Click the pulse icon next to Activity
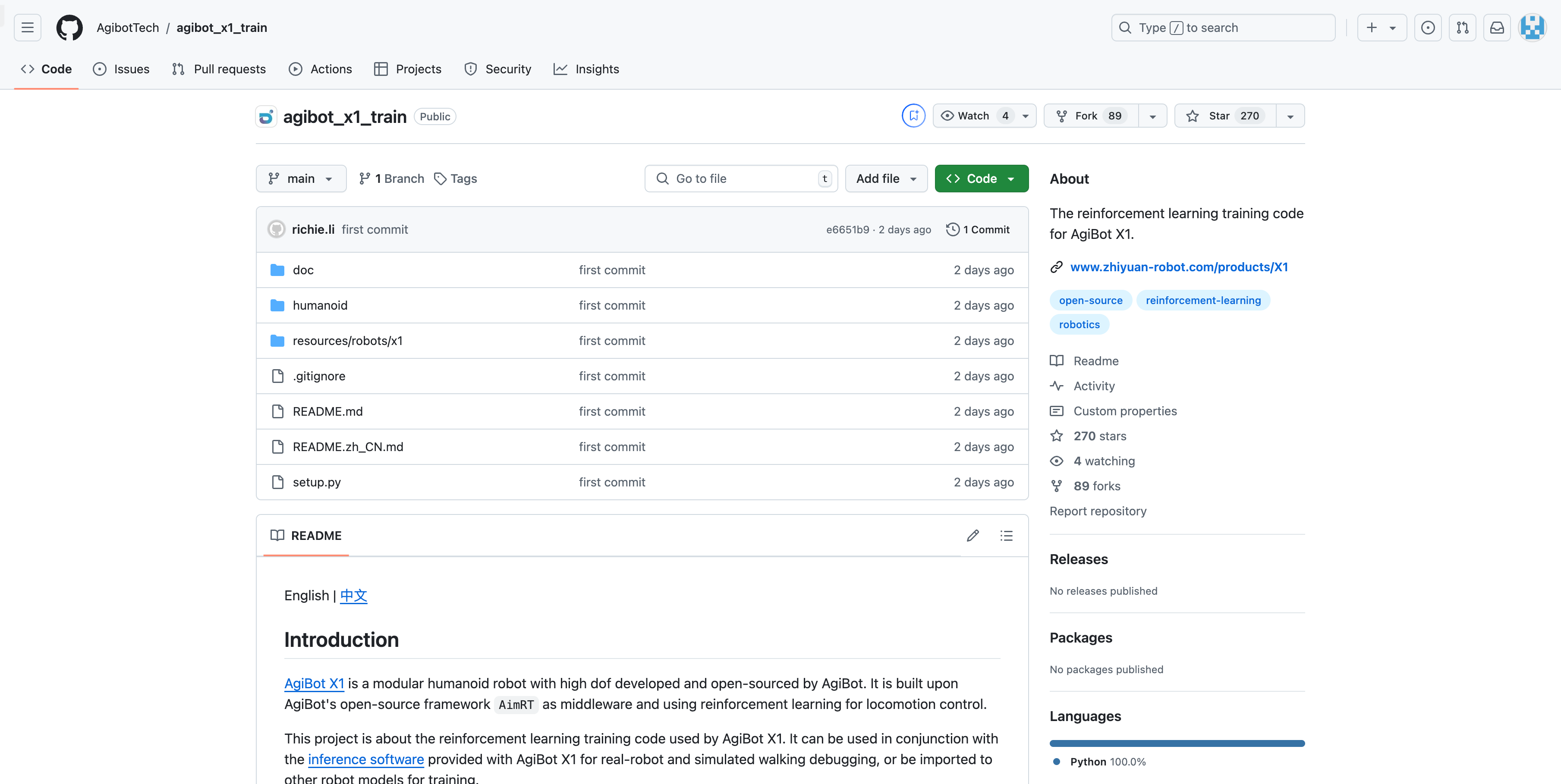 click(x=1056, y=386)
